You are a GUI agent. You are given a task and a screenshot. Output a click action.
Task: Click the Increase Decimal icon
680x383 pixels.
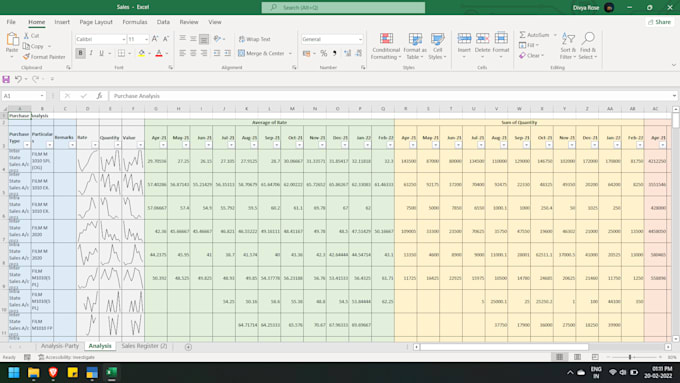click(x=347, y=53)
